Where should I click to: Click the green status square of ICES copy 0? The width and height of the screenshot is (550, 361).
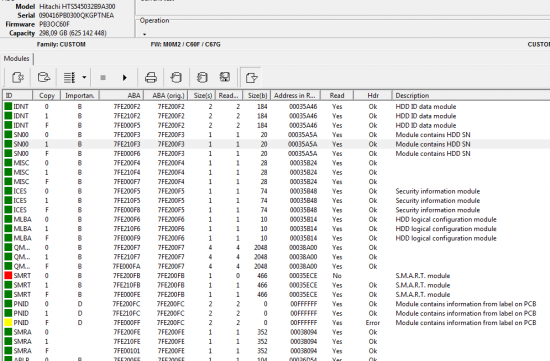[x=8, y=191]
